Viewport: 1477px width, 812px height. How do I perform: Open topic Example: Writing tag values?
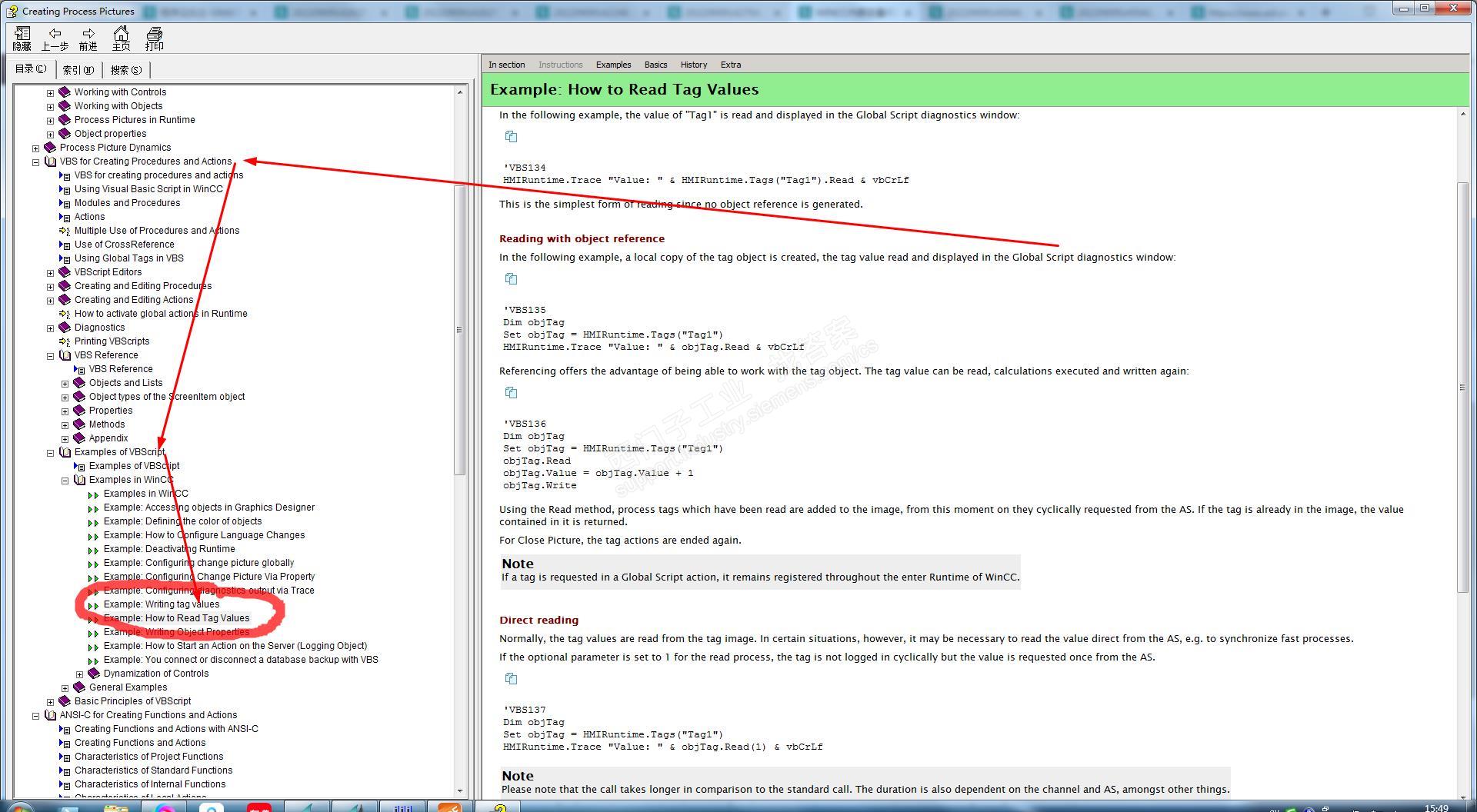[x=162, y=604]
